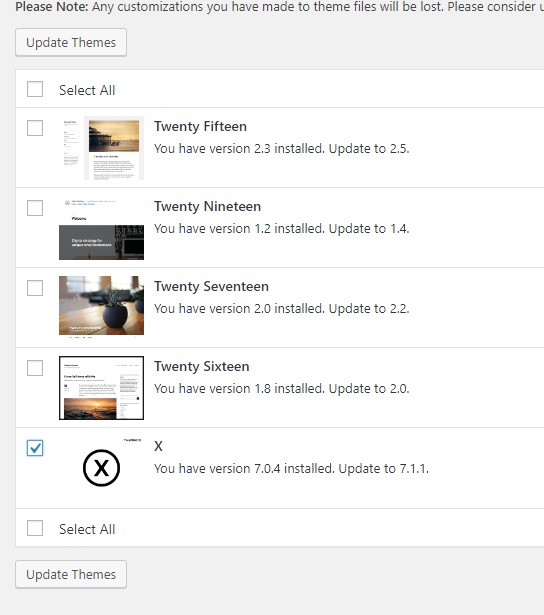This screenshot has height=615, width=544.
Task: Select the Twenty Seventeen theme checkbox
Action: click(x=35, y=288)
